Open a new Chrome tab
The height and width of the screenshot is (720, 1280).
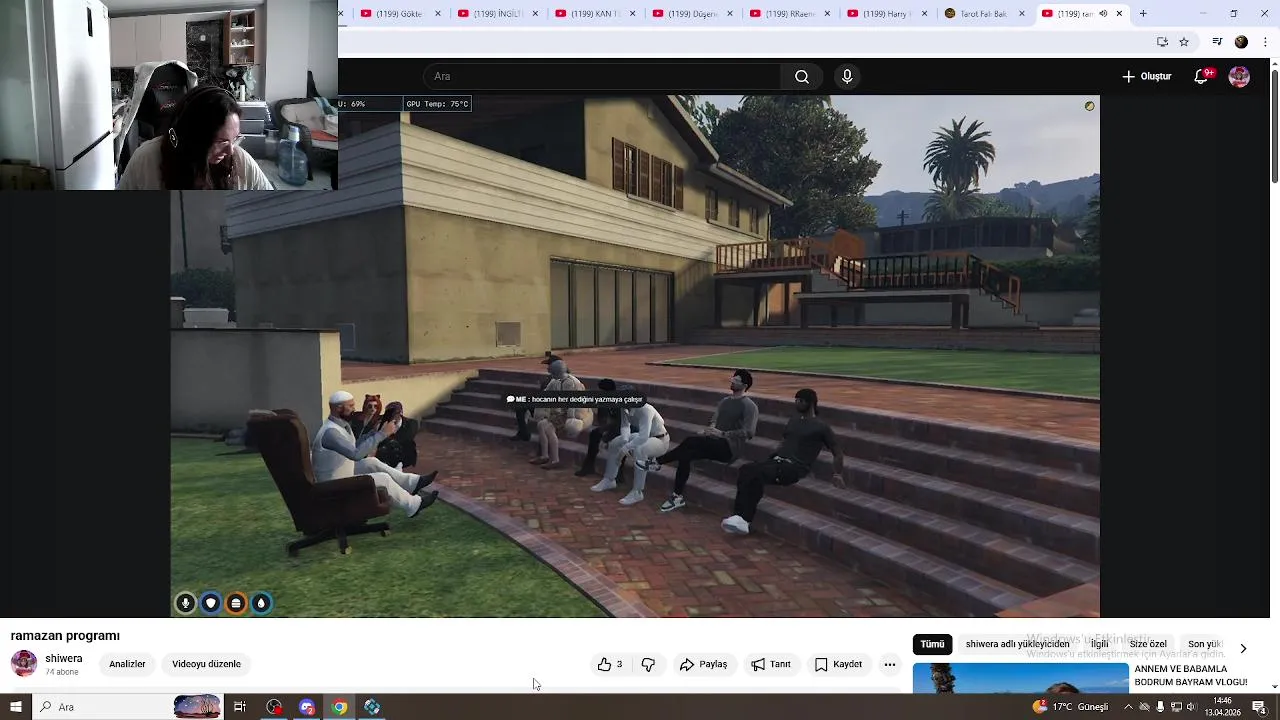pos(1143,14)
